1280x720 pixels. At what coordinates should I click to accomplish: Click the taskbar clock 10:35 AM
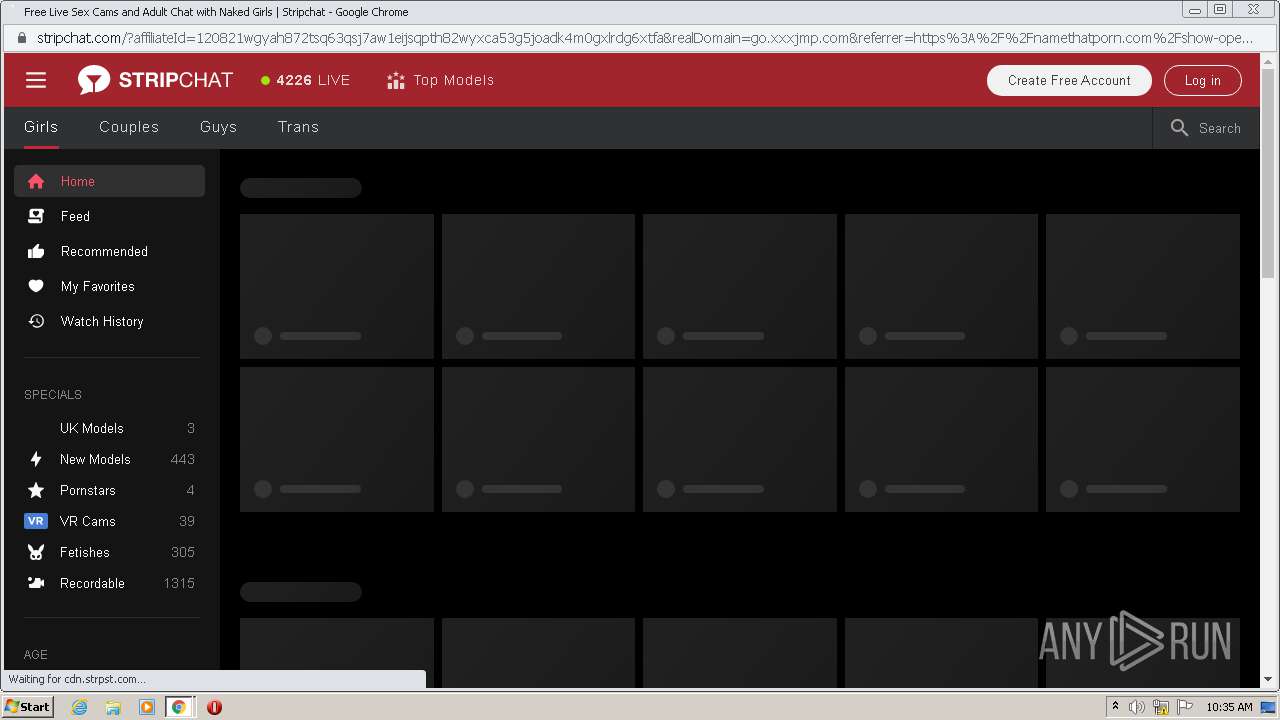pos(1229,707)
